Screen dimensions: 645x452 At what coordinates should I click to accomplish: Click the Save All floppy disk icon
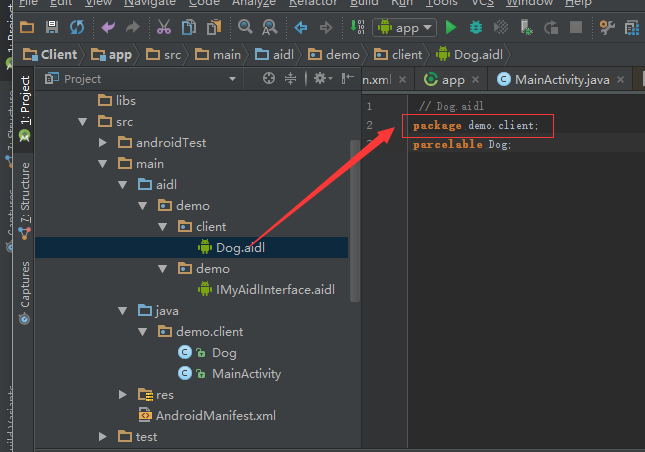[x=52, y=28]
